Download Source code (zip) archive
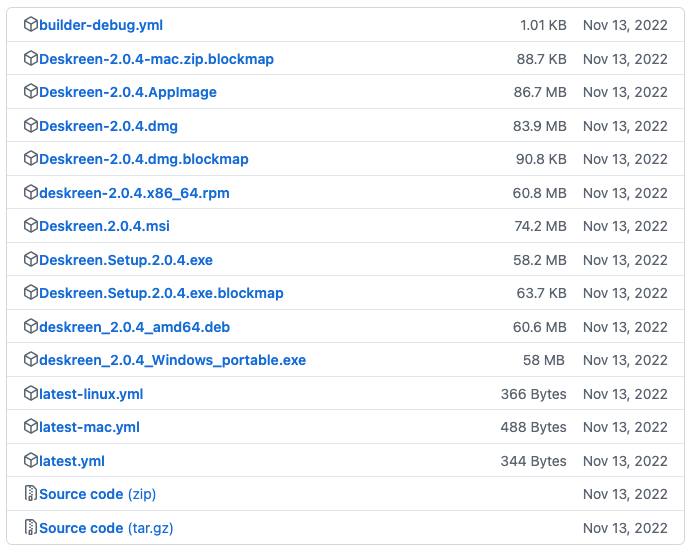The height and width of the screenshot is (553, 694). pyautogui.click(x=97, y=494)
